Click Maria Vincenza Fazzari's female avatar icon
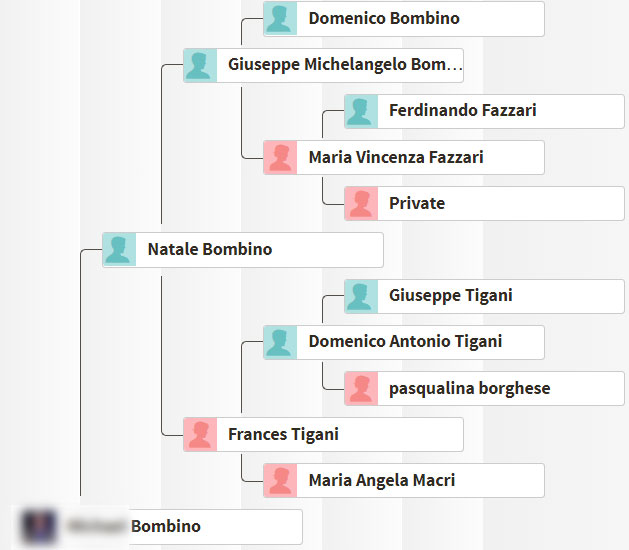Viewport: 629px width, 550px height. click(x=280, y=158)
